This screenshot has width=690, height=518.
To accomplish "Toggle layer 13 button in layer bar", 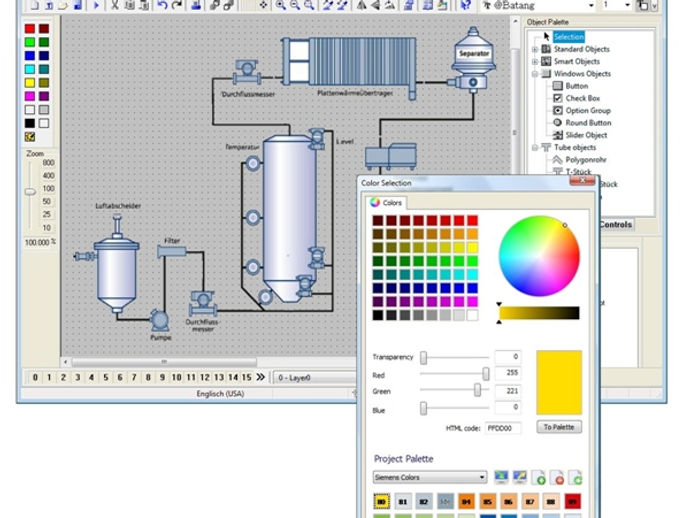I will 219,377.
